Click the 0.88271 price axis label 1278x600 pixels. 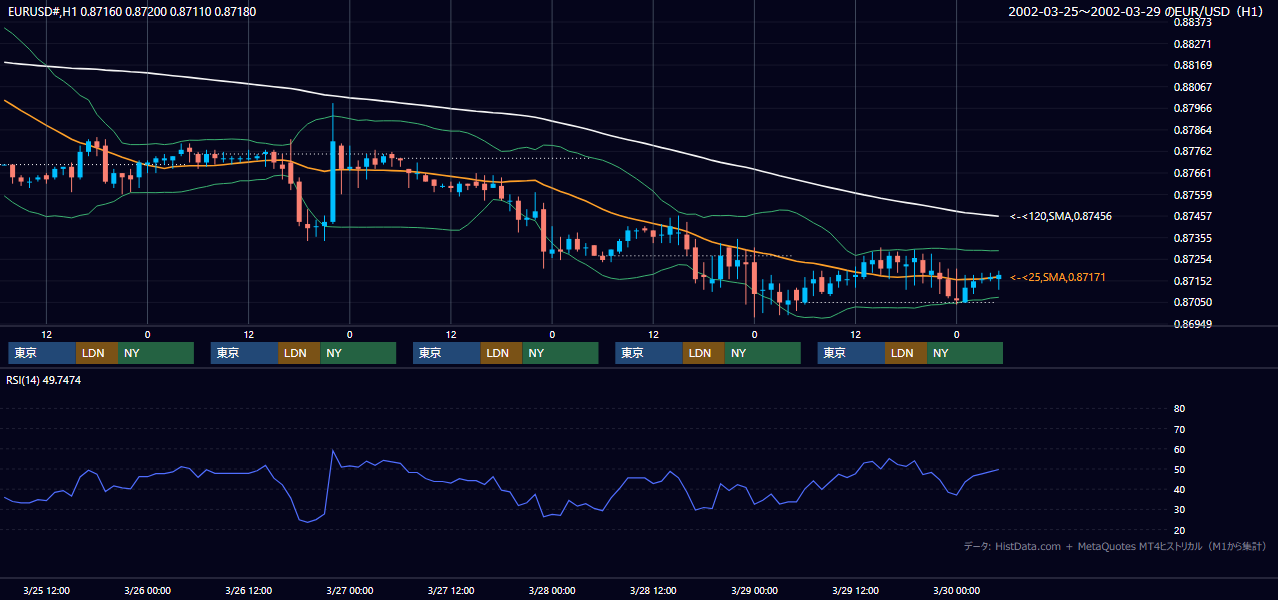(x=1192, y=44)
